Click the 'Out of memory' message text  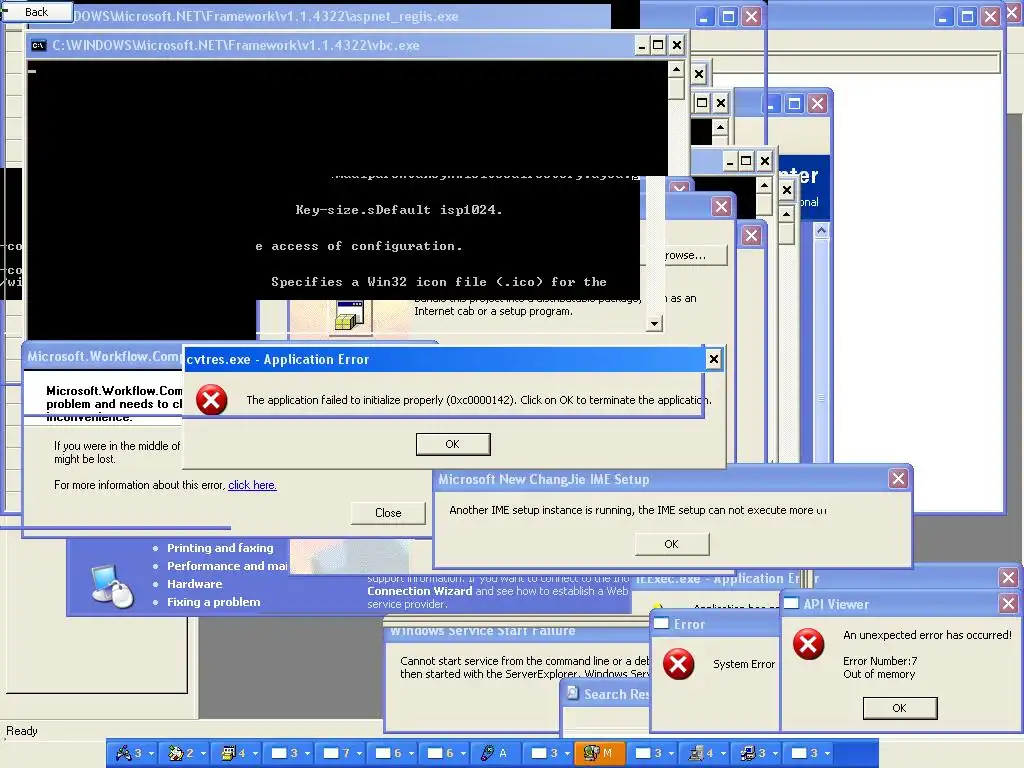coord(879,674)
